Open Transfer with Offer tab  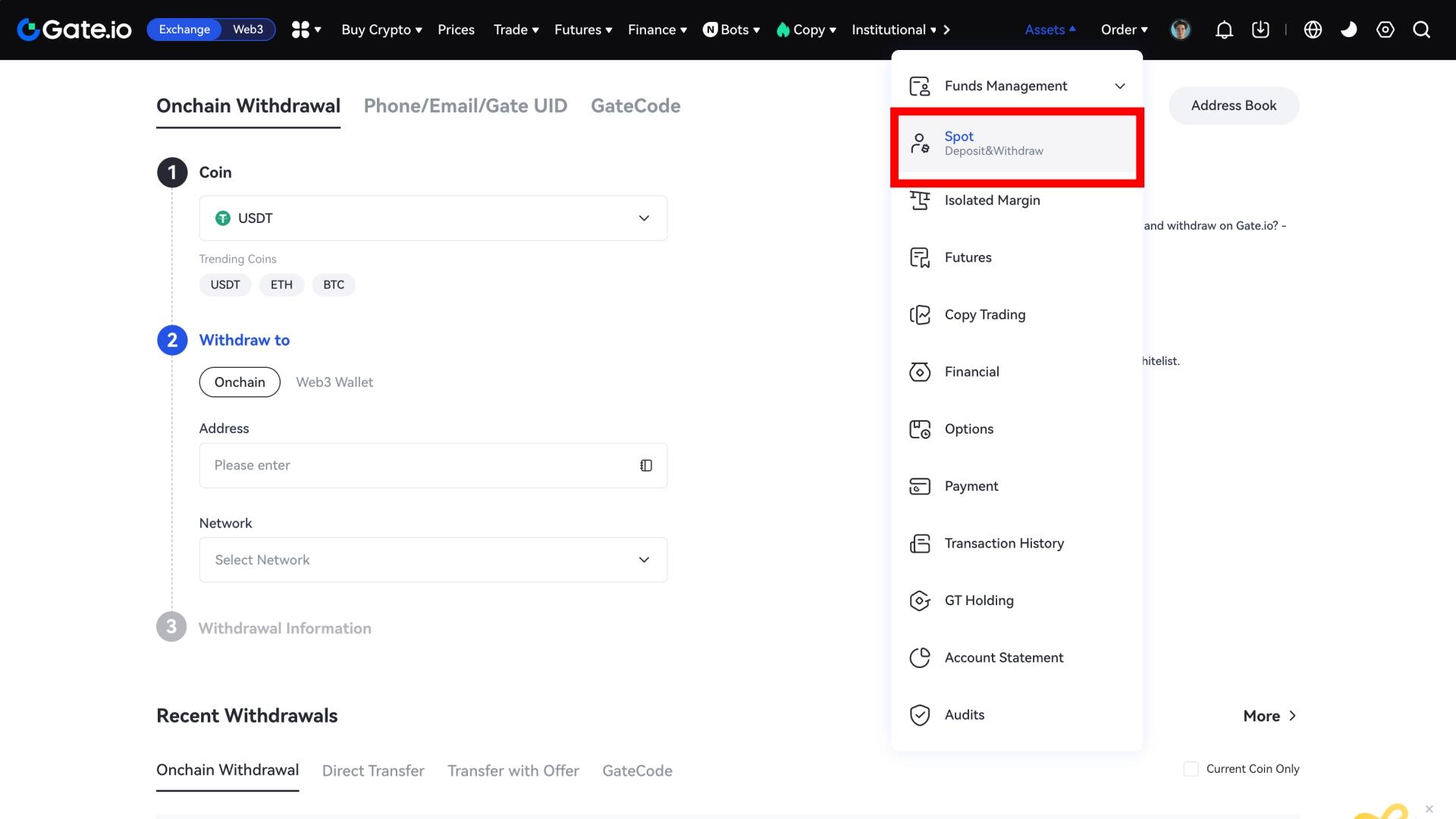pyautogui.click(x=513, y=770)
